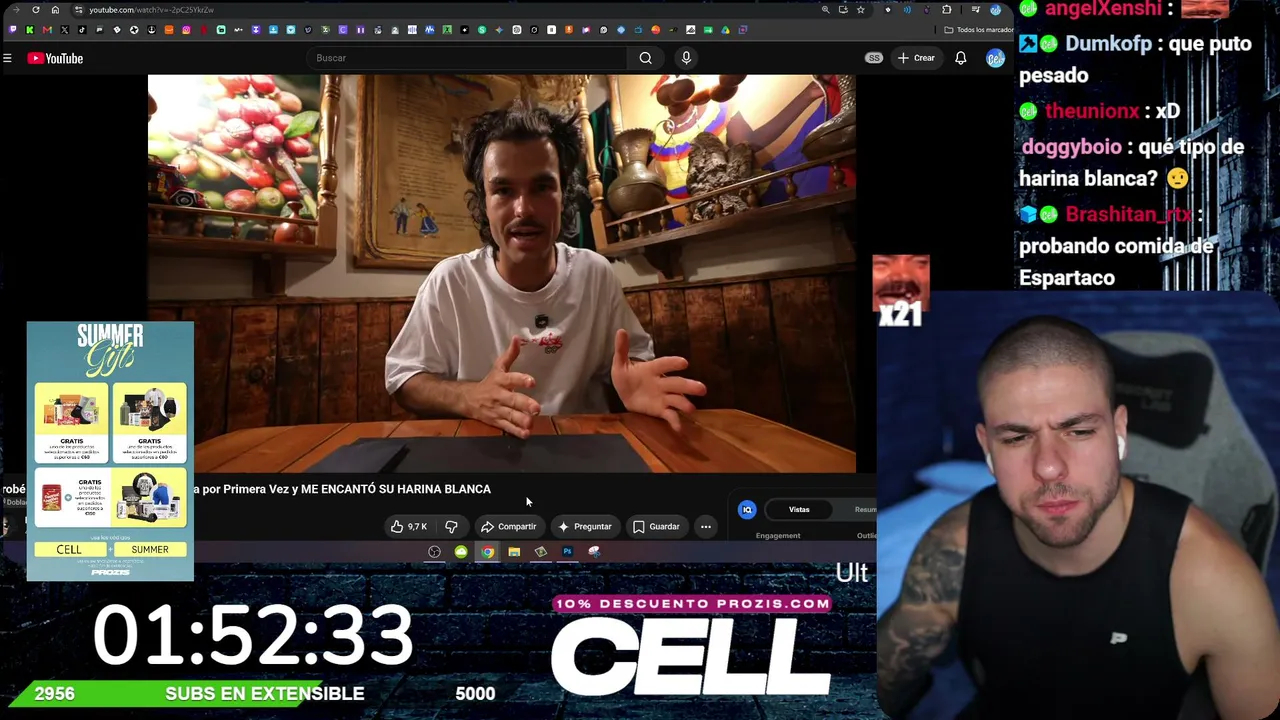Open more actions three-dot menu
The width and height of the screenshot is (1280, 720).
[706, 527]
